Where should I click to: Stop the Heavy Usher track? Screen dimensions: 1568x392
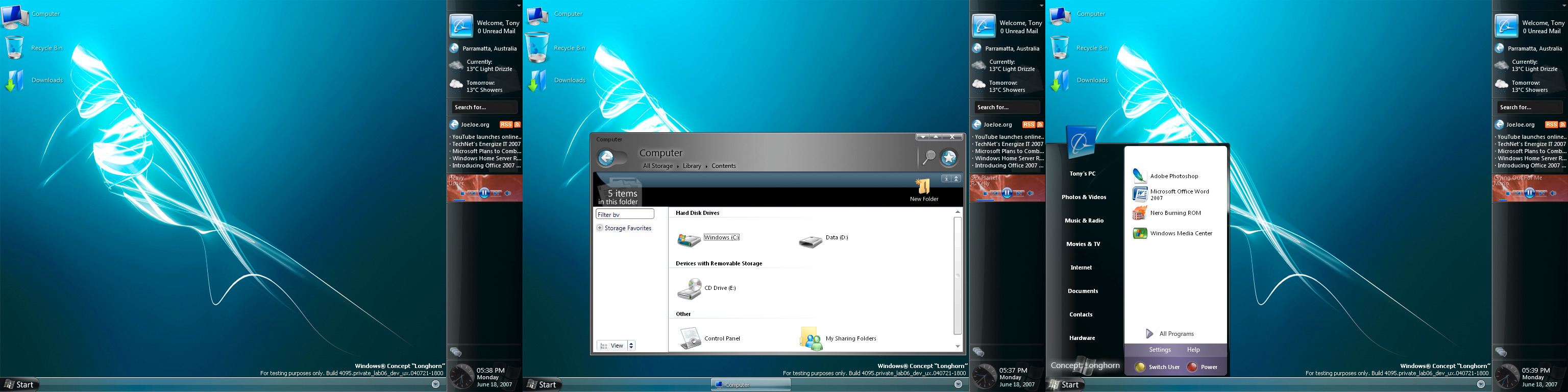click(x=462, y=193)
